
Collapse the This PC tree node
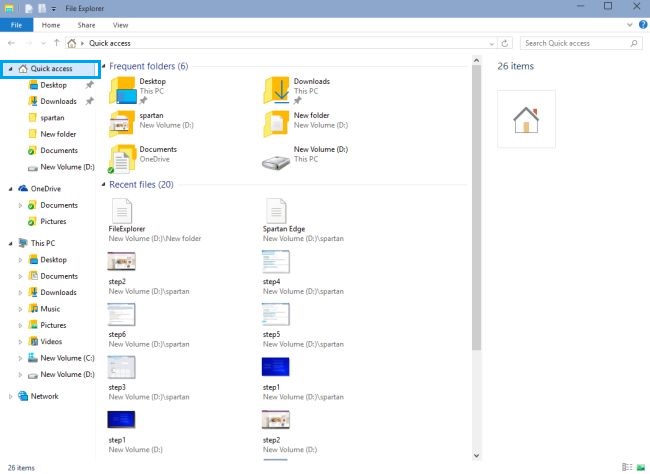click(10, 243)
